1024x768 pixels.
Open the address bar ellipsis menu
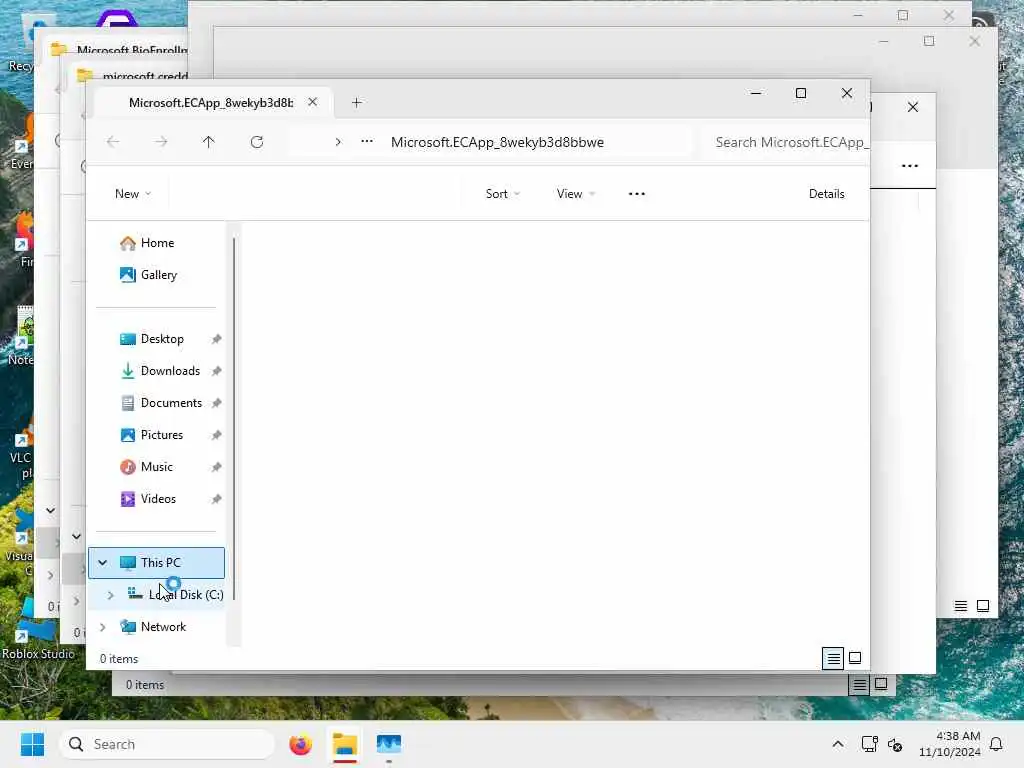click(367, 141)
